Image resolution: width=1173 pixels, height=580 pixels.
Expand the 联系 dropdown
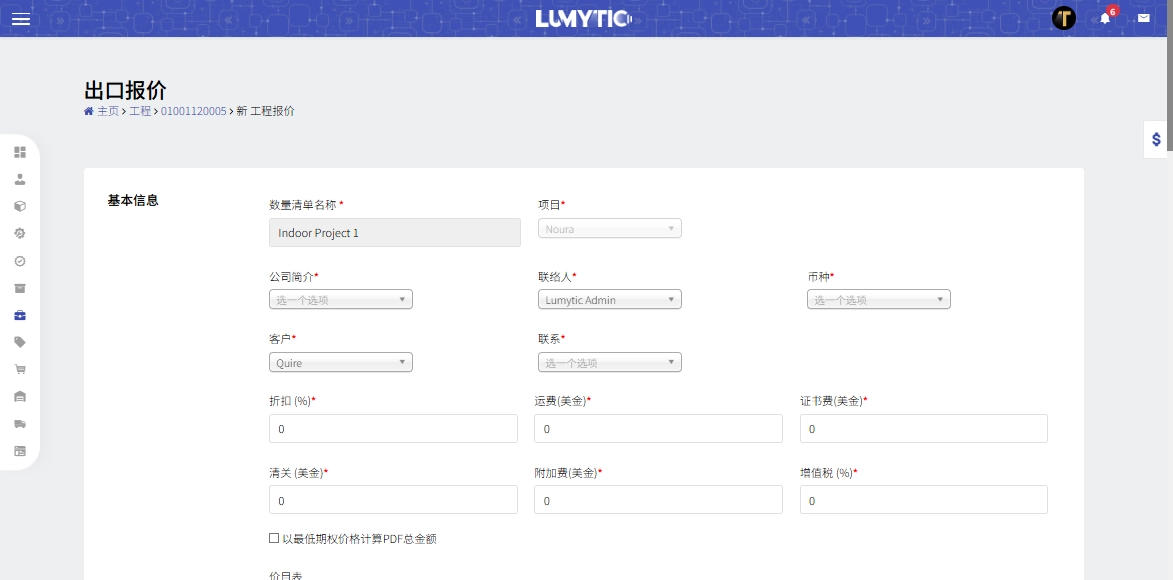[609, 361]
